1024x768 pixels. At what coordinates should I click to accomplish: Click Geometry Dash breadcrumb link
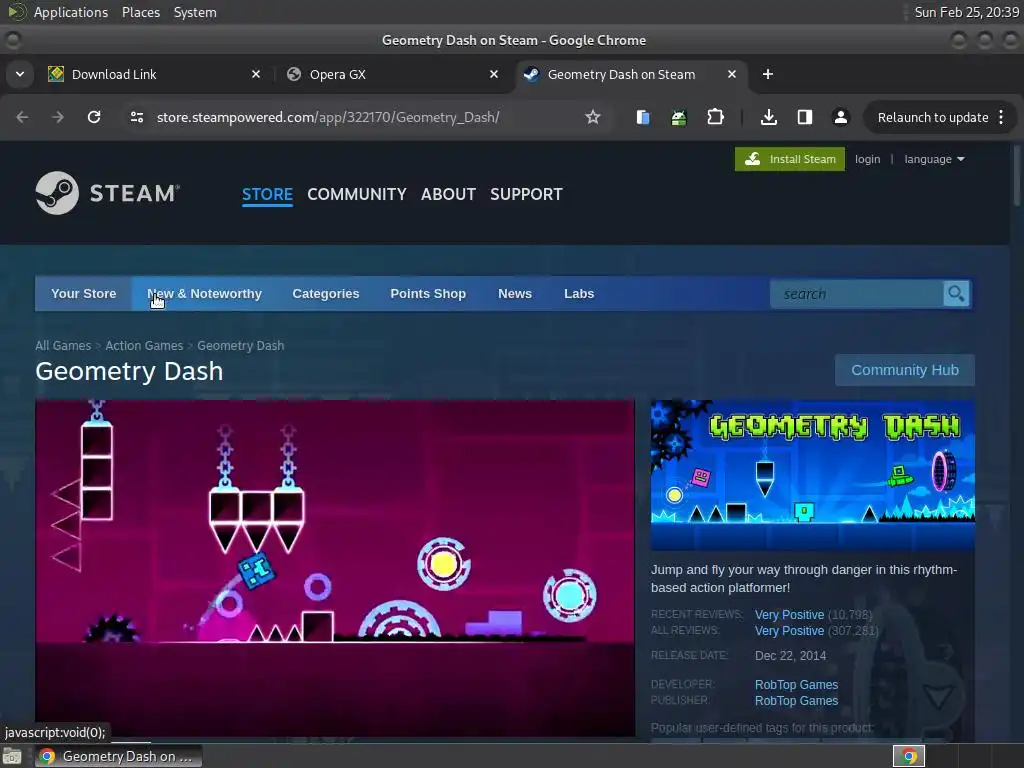(240, 345)
